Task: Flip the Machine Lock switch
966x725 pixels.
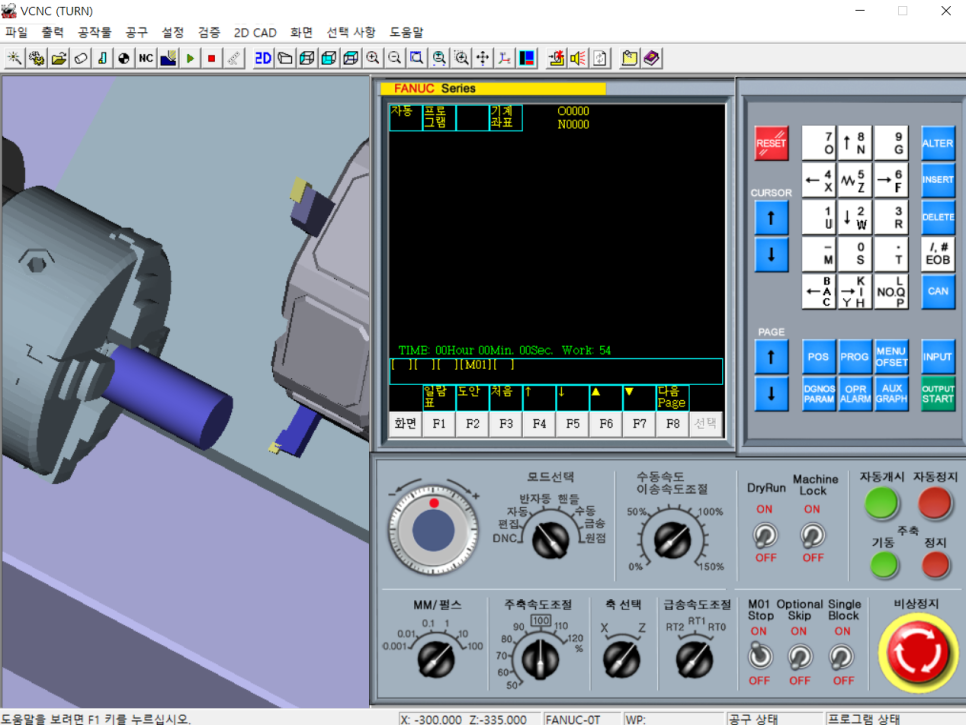Action: tap(813, 534)
